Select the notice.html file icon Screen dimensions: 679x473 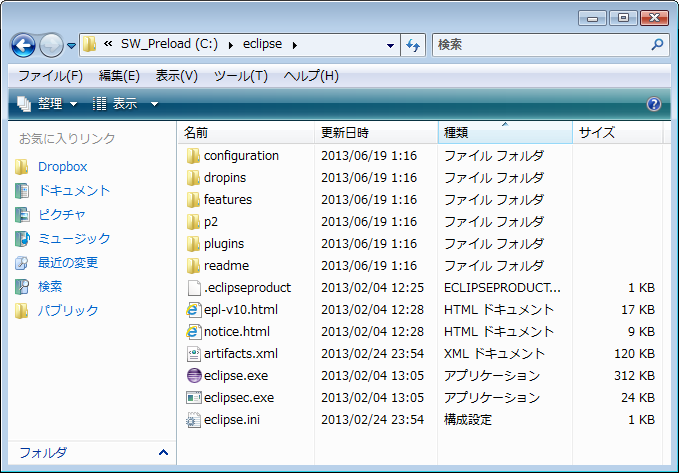tap(193, 332)
